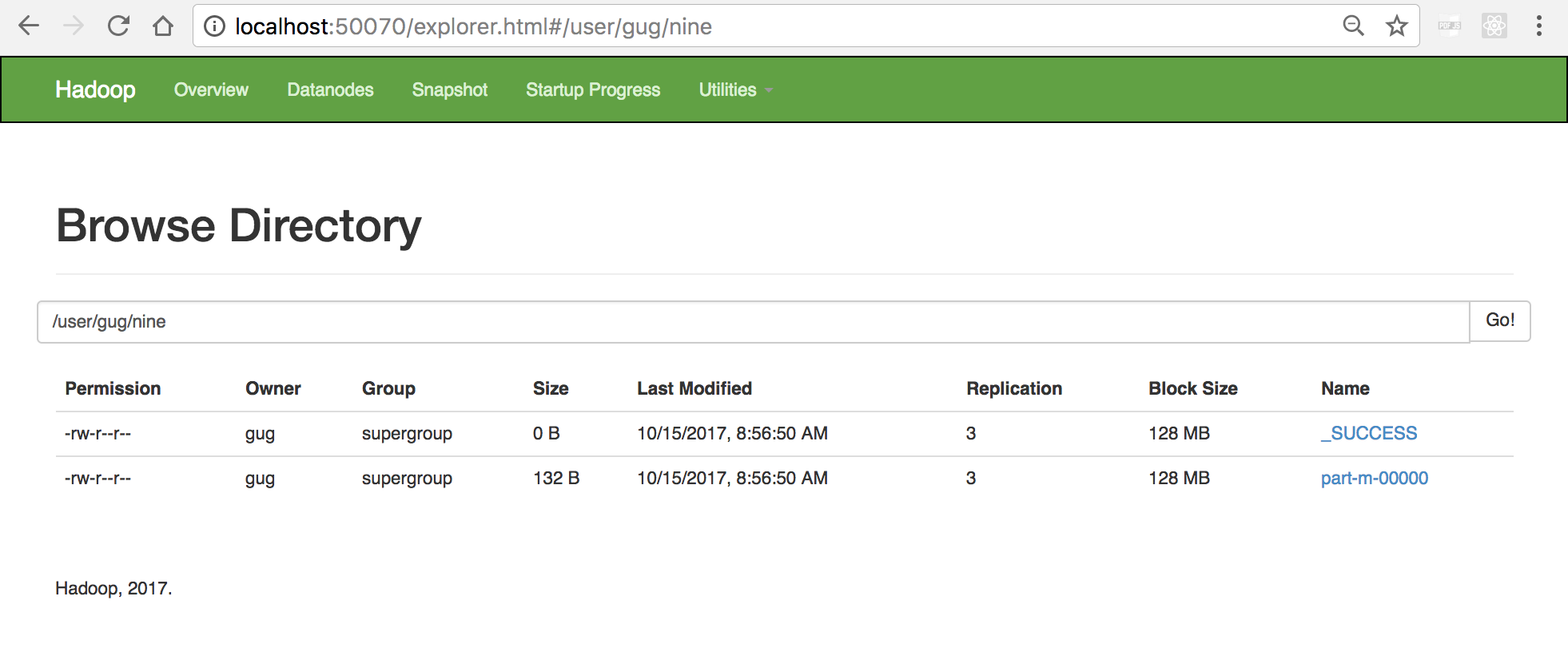Click the Go! button
The height and width of the screenshot is (652, 1568).
click(1500, 320)
